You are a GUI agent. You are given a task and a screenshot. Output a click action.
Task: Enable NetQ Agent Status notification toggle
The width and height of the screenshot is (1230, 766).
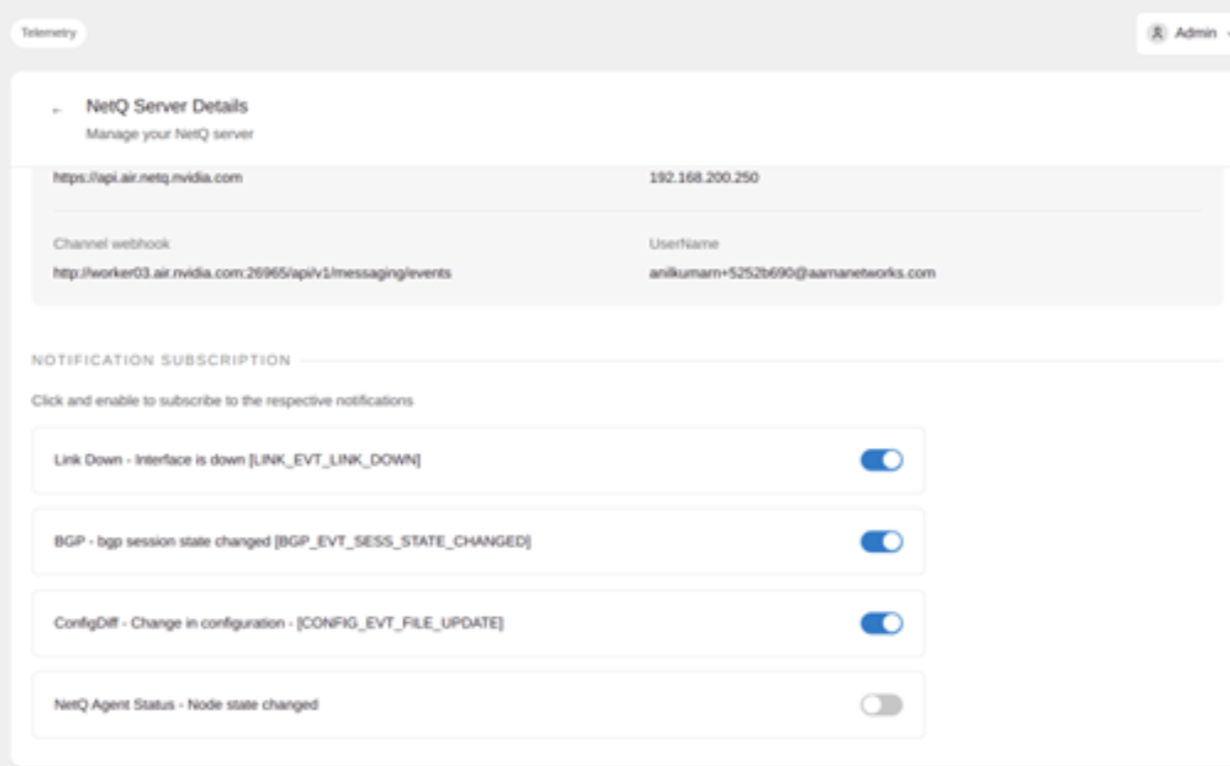(881, 705)
